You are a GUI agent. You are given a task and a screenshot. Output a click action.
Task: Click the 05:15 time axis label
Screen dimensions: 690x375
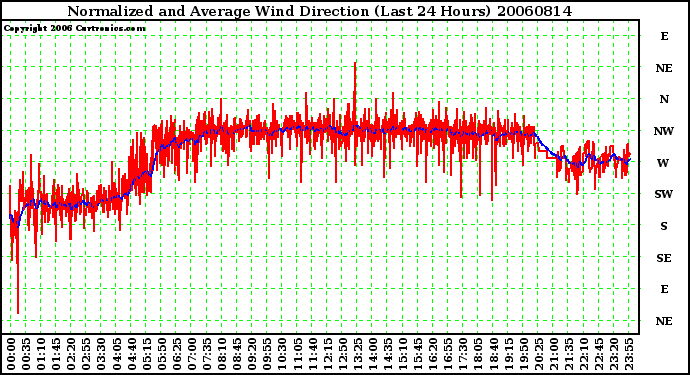point(147,354)
